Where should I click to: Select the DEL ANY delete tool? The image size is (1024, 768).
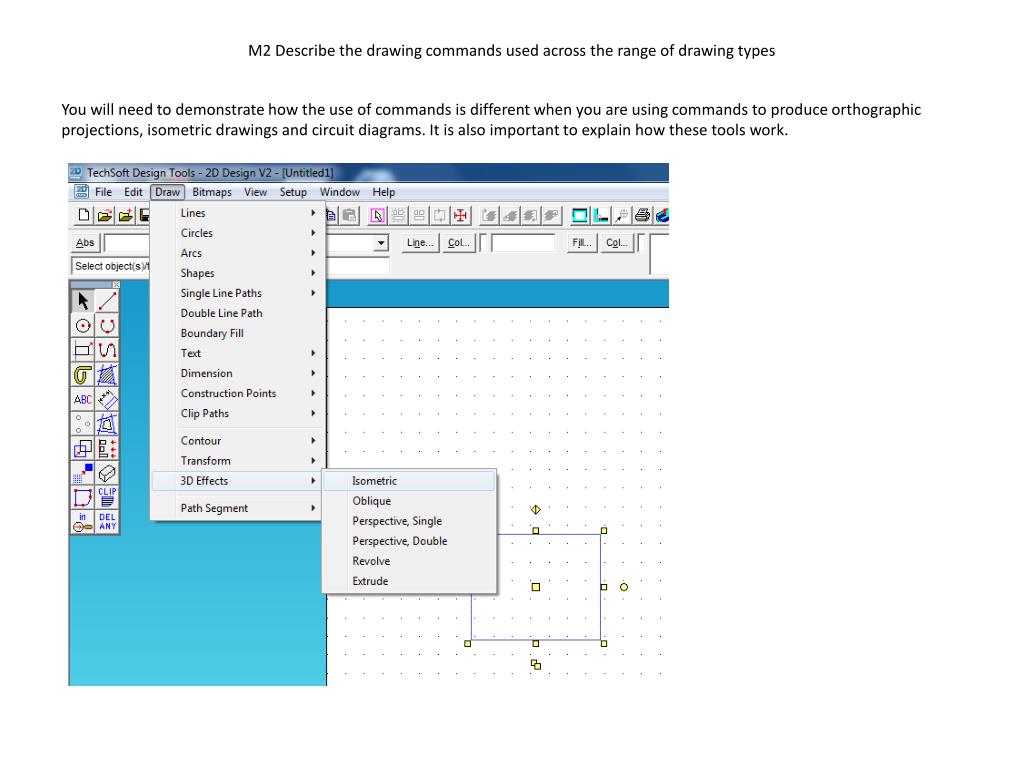(x=107, y=521)
